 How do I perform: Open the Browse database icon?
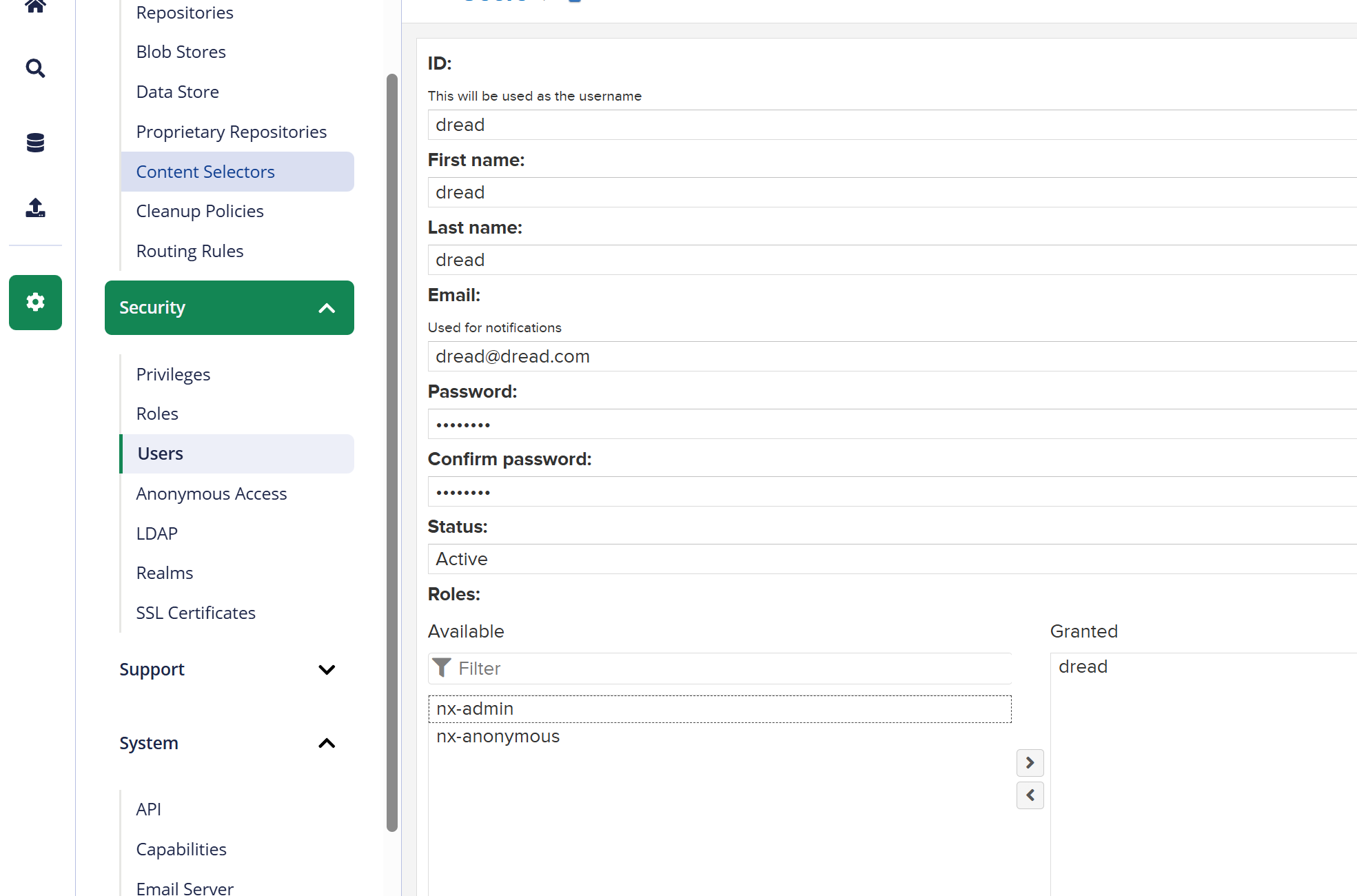pos(35,143)
